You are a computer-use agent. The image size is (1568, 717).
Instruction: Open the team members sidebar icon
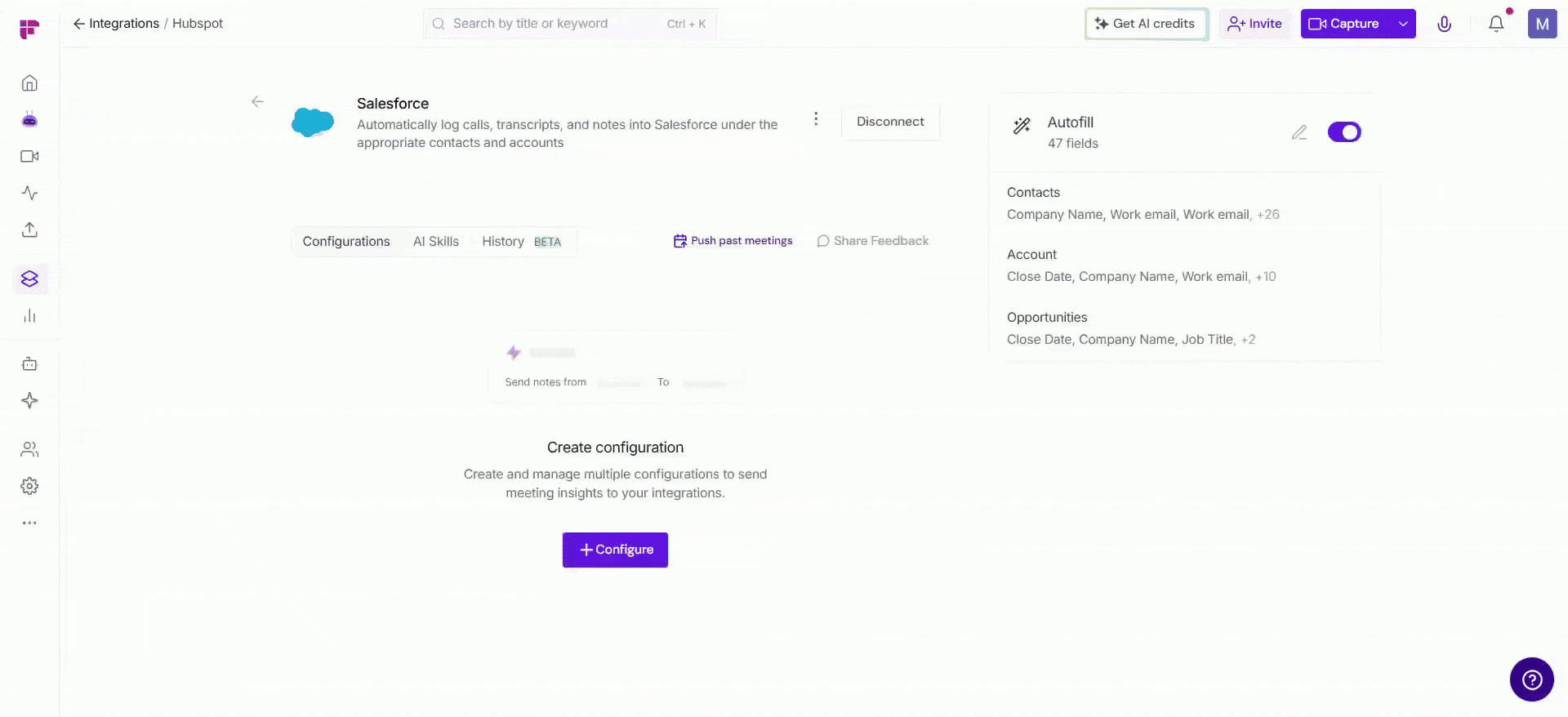(29, 449)
